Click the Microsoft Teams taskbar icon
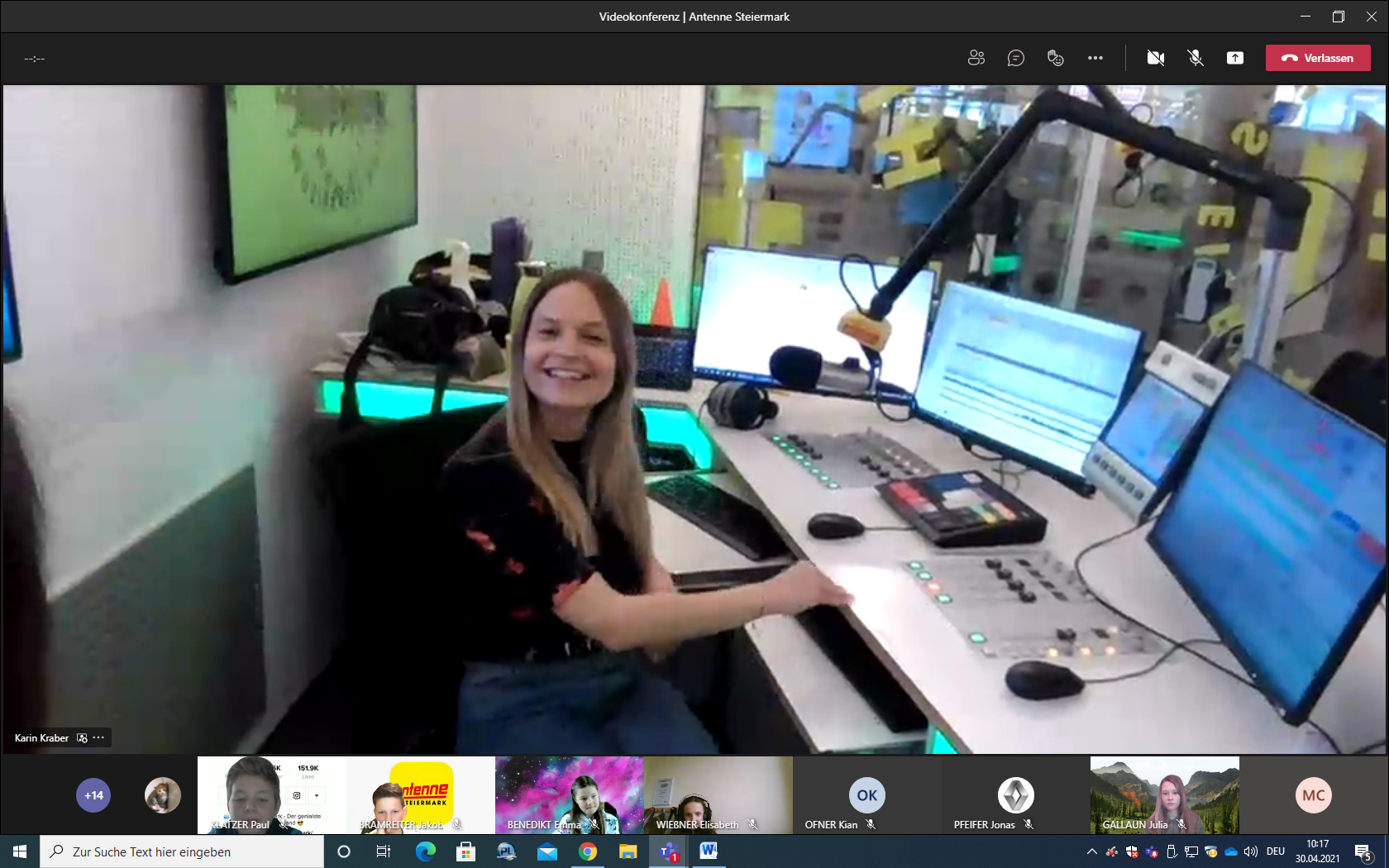Screen dimensions: 1389x868 669,851
